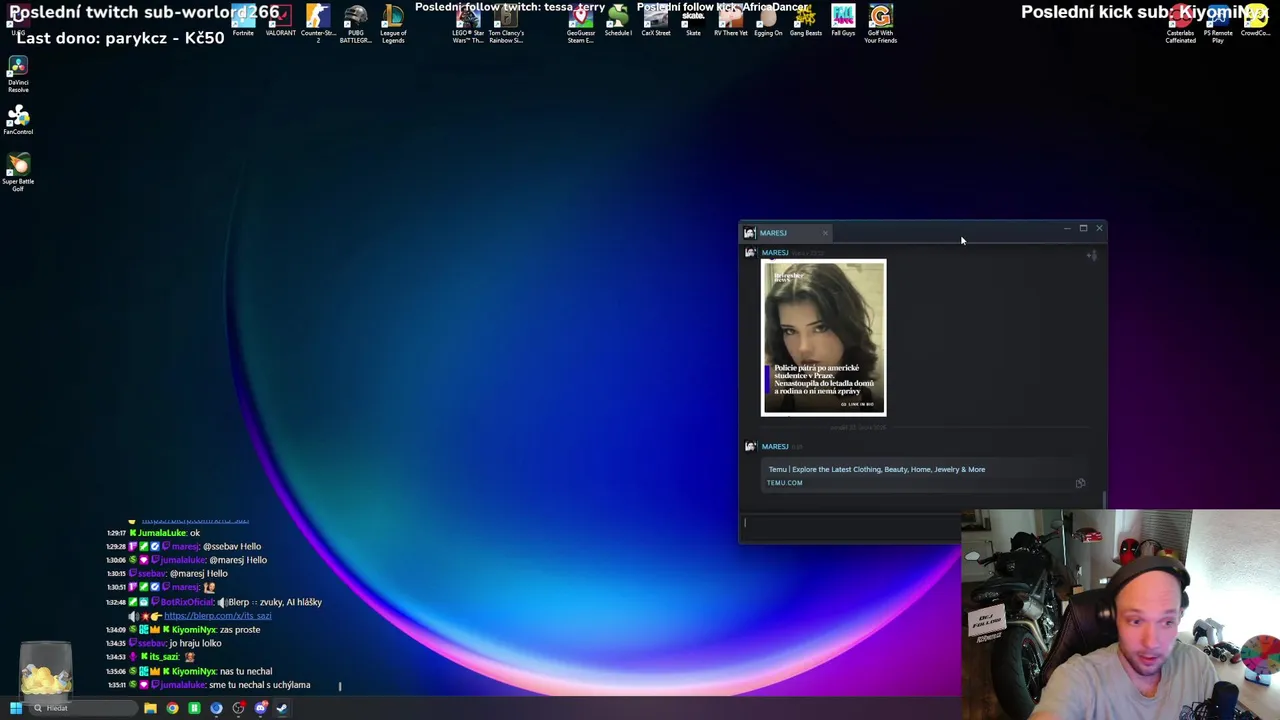The image size is (1280, 720).
Task: Click the MARESJ sender name above the image
Action: (x=775, y=253)
